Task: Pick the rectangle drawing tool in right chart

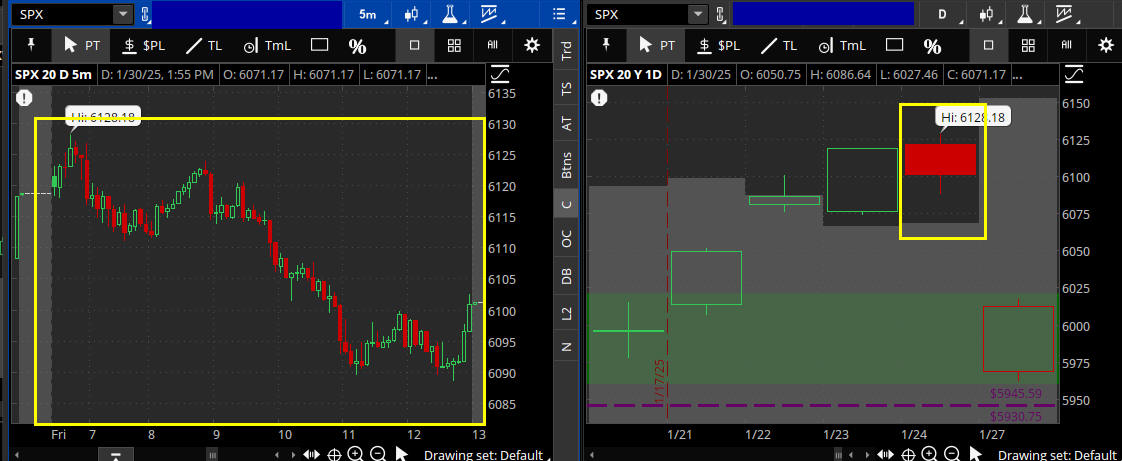Action: click(894, 45)
